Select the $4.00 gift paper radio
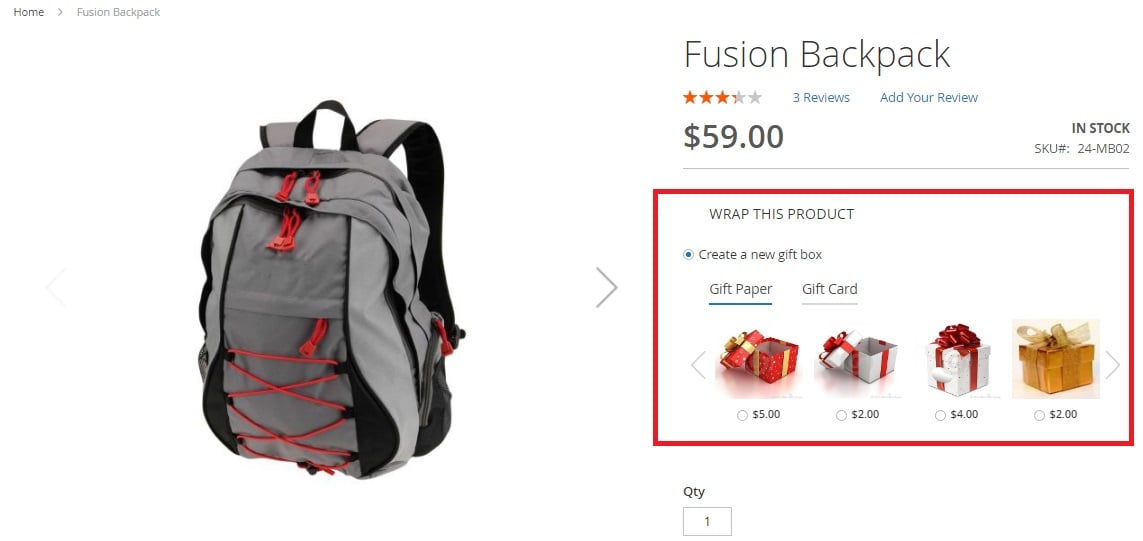Image resolution: width=1143 pixels, height=541 pixels. (940, 415)
